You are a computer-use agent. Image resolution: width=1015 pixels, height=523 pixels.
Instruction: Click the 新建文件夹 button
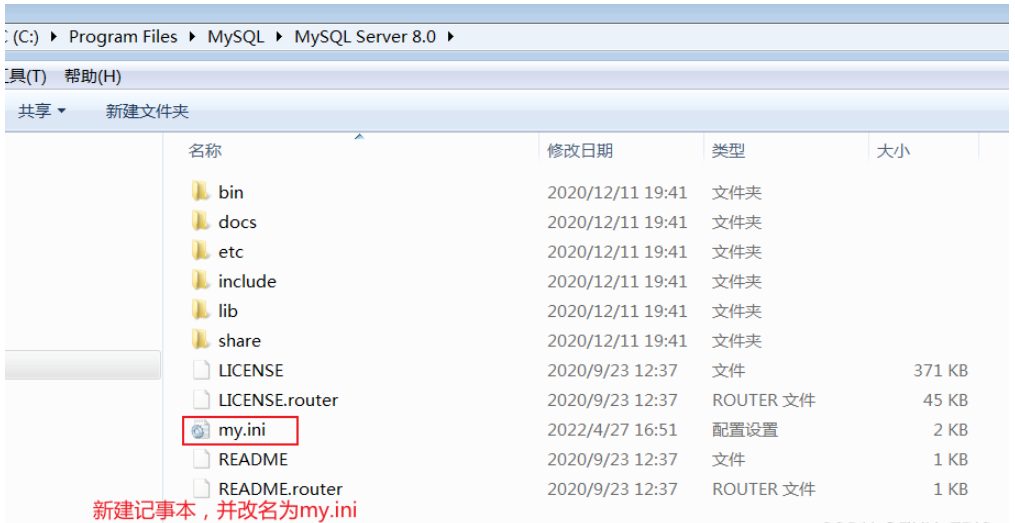(x=147, y=111)
